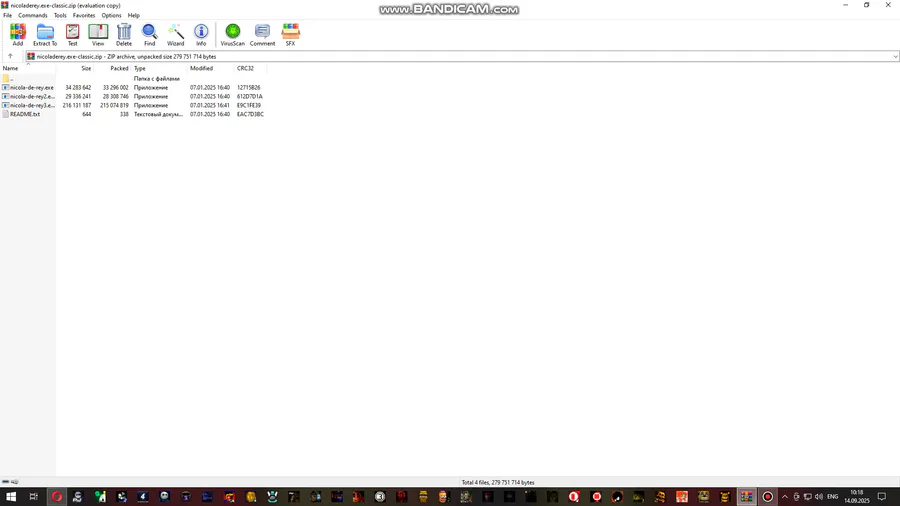Click the nicola-de-rey.exe file icon
The image size is (900, 506).
pyautogui.click(x=6, y=88)
